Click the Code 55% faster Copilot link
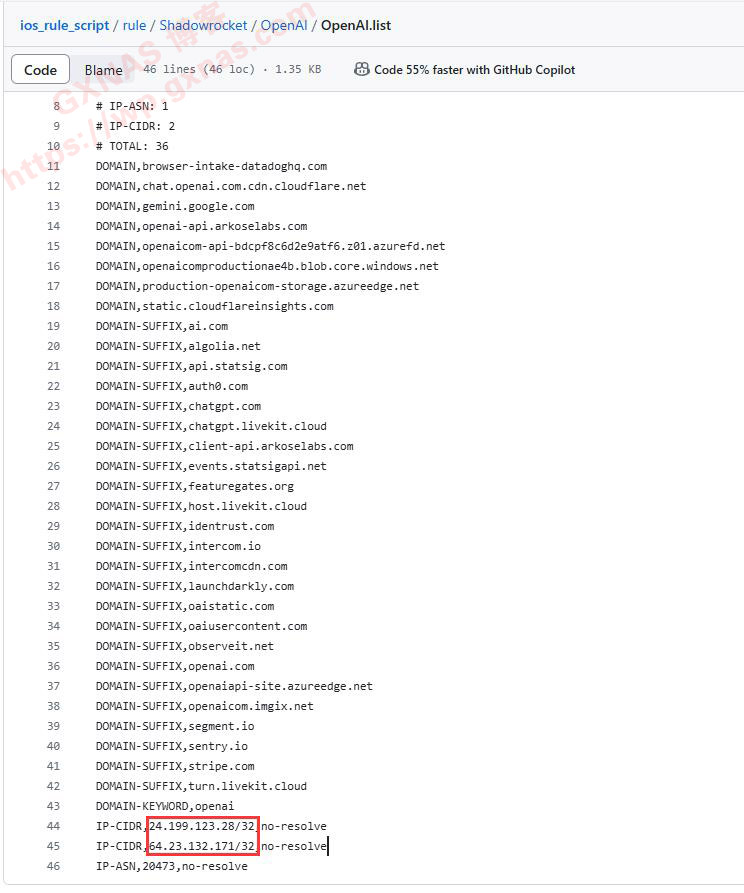744x893 pixels. click(474, 70)
